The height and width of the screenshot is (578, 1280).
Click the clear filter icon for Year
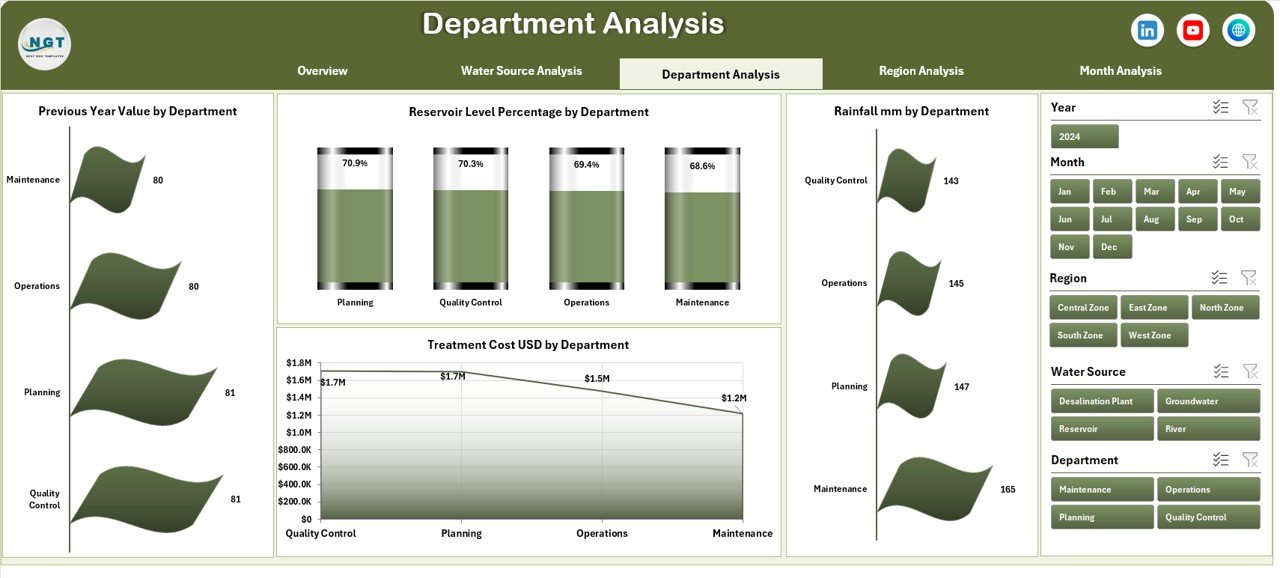coord(1249,107)
